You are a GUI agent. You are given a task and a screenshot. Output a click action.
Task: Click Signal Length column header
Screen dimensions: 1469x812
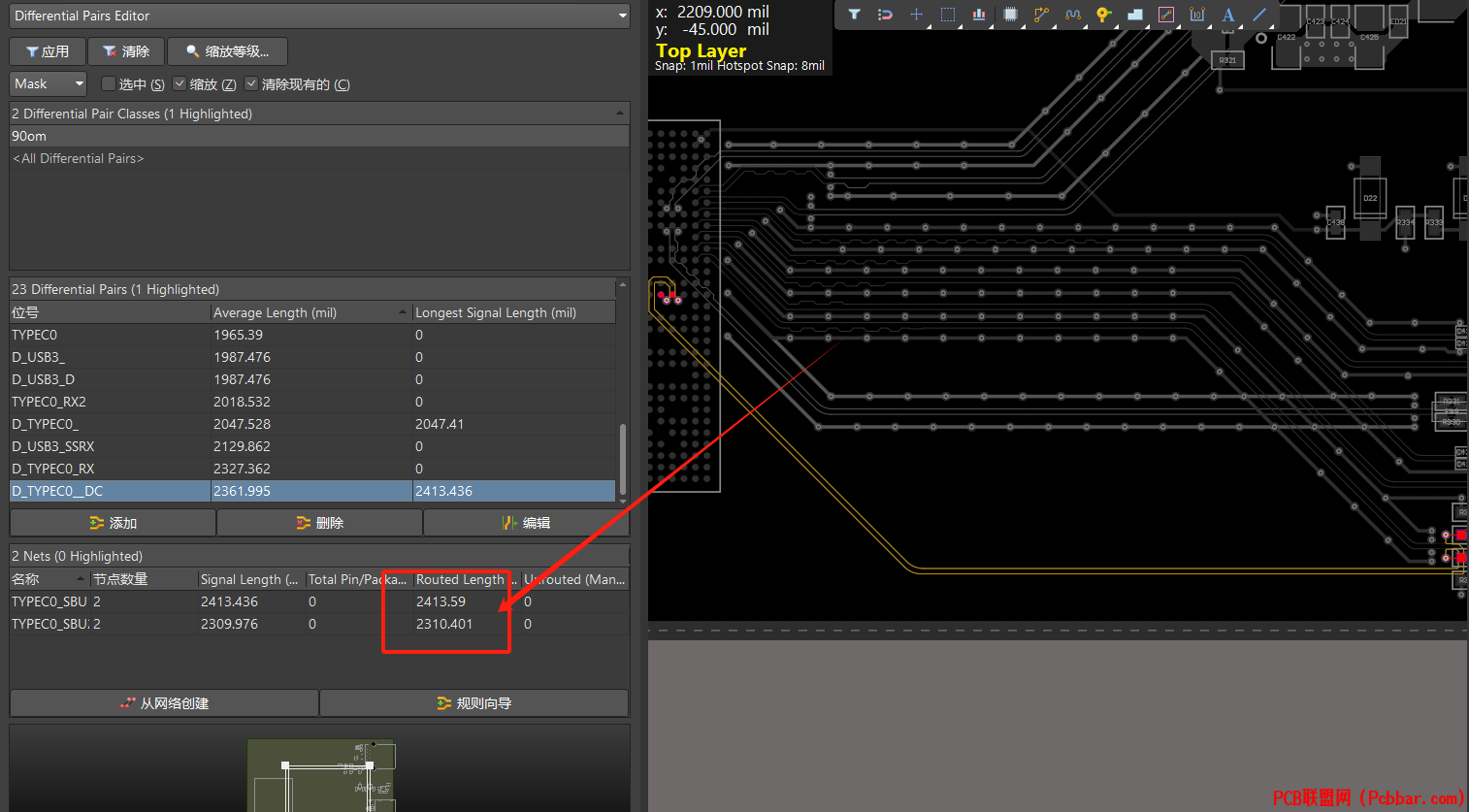[251, 579]
